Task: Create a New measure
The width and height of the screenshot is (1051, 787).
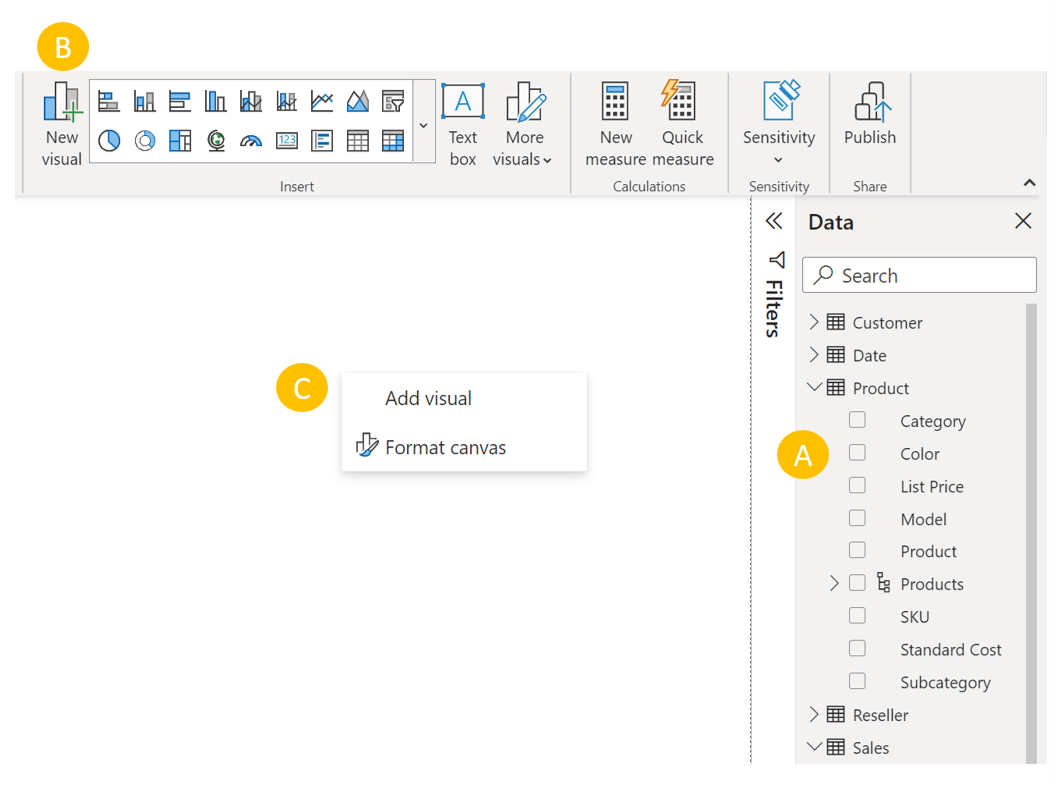Action: [615, 123]
